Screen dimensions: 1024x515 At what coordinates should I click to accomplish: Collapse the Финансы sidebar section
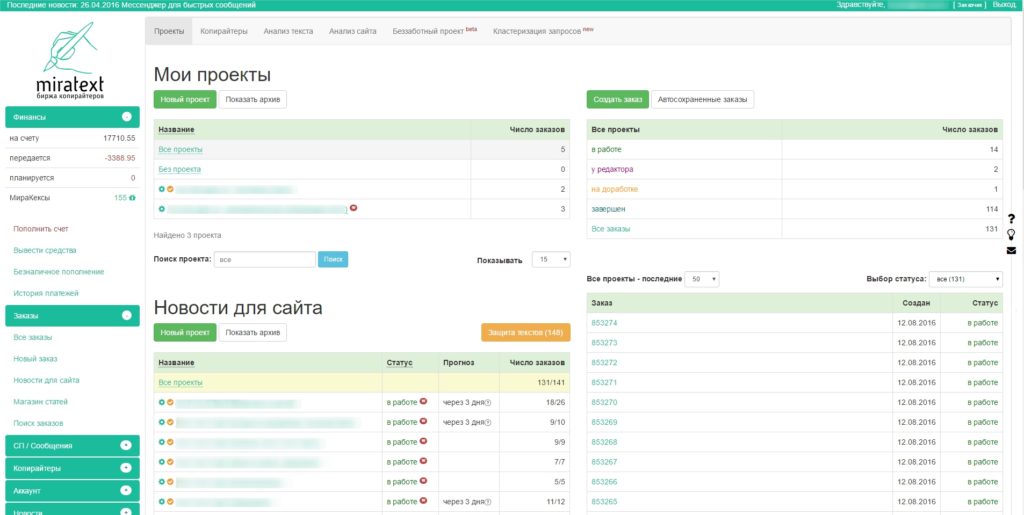tap(127, 117)
